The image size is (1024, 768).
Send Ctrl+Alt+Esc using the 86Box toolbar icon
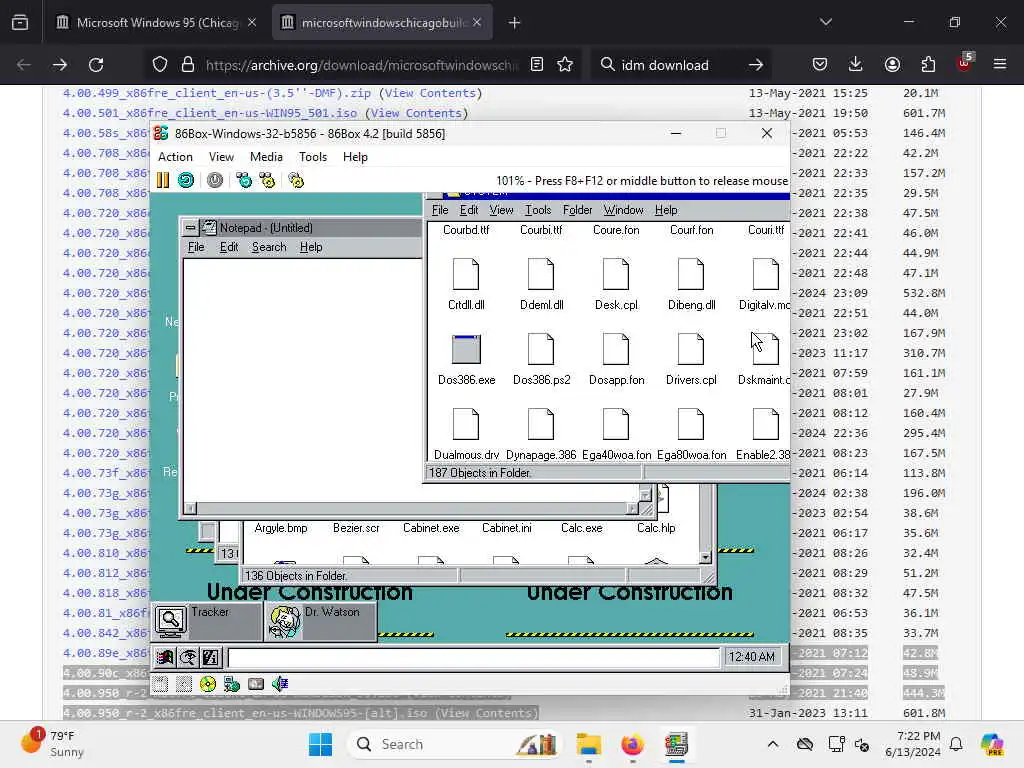[267, 180]
